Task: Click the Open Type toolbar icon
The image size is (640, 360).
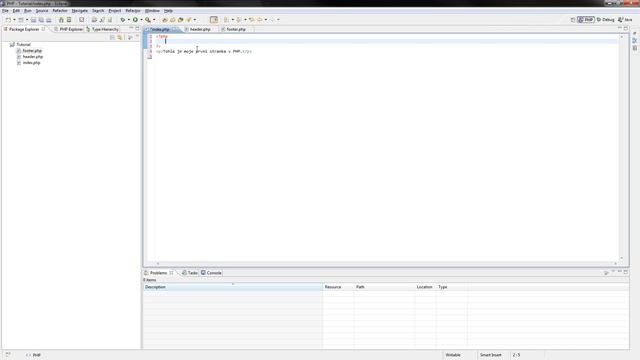Action: coord(164,20)
